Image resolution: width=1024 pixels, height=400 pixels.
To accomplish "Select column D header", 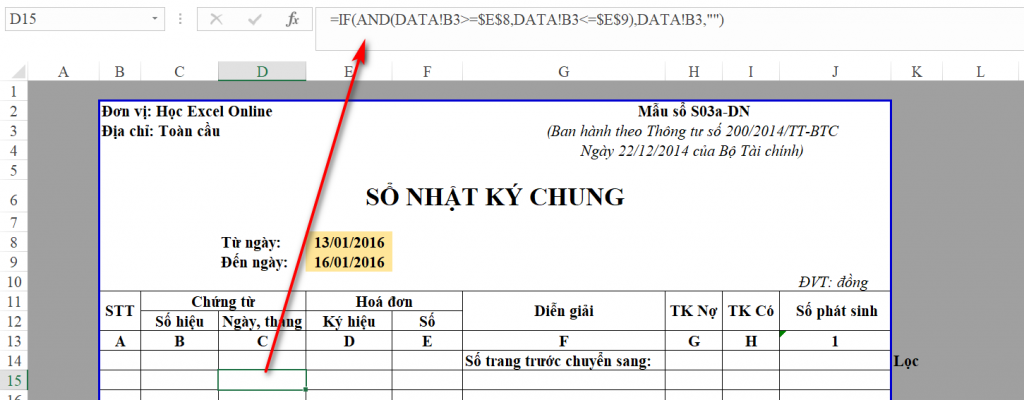I will pyautogui.click(x=262, y=72).
